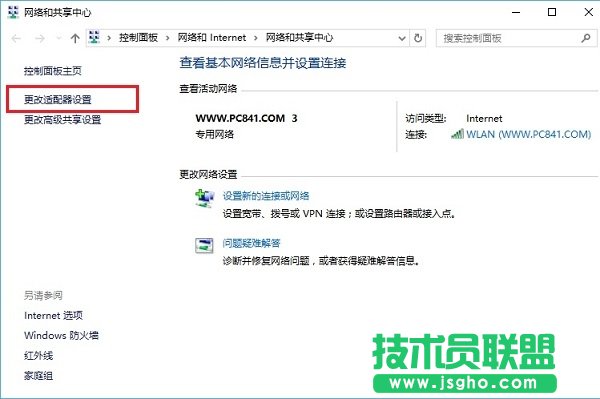600x399 pixels.
Task: Open Internet 选项 link
Action: click(x=53, y=316)
